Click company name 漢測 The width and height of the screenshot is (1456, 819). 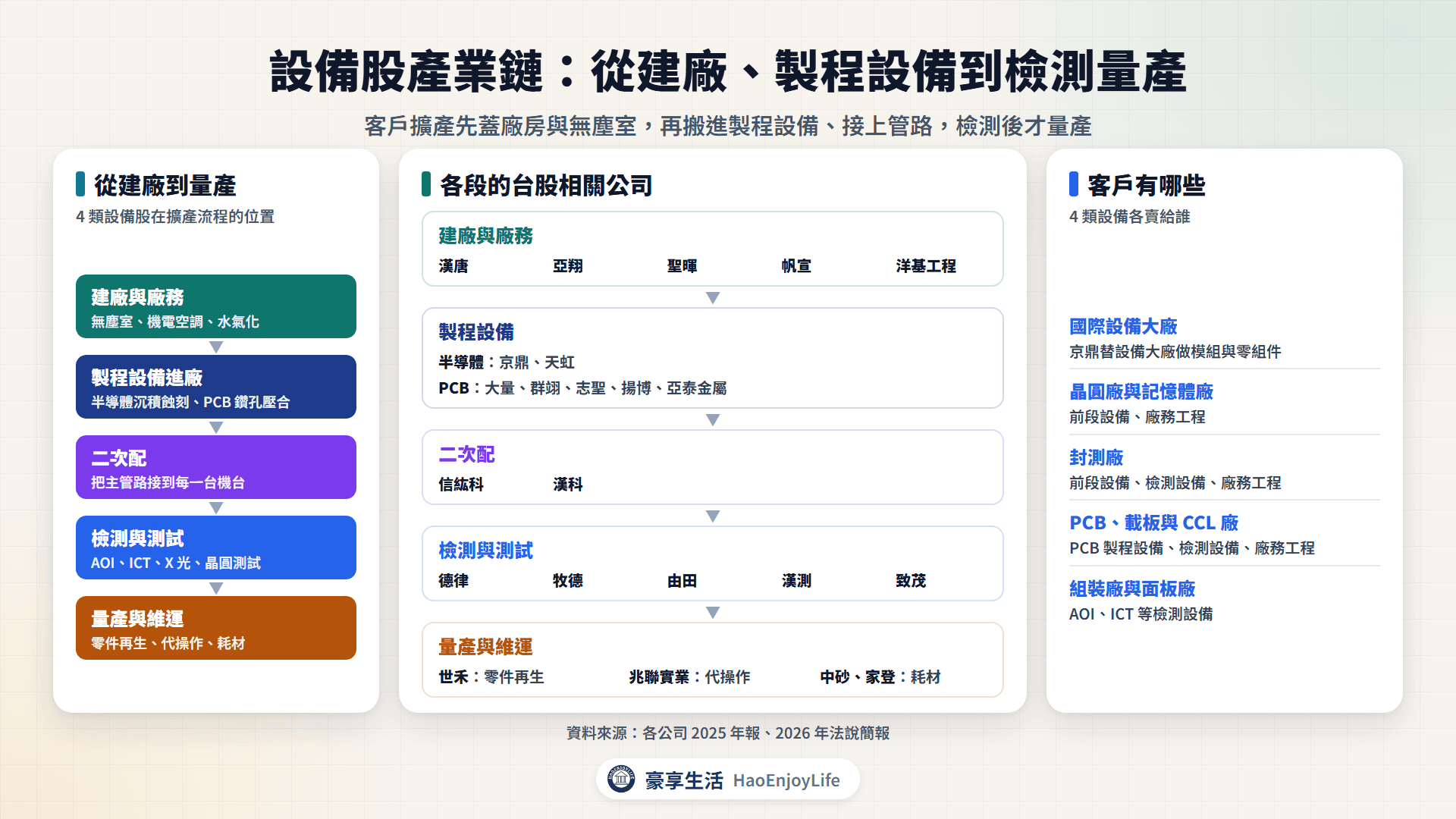click(797, 581)
